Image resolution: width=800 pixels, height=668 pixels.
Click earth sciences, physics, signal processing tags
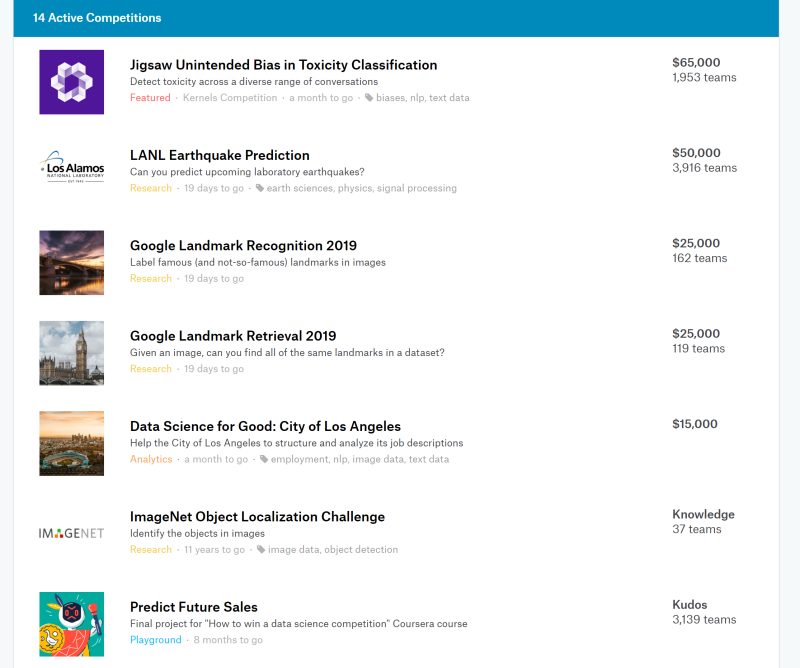362,188
